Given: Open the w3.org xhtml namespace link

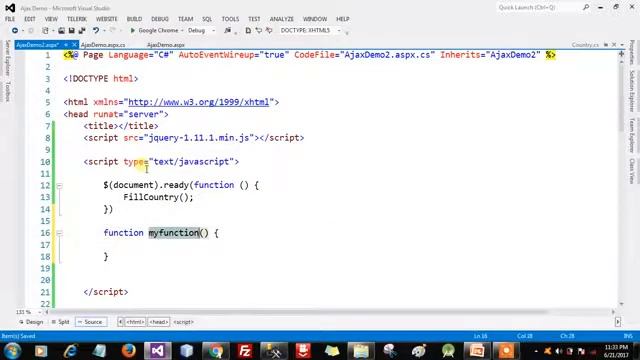Looking at the screenshot, I should pos(199,102).
